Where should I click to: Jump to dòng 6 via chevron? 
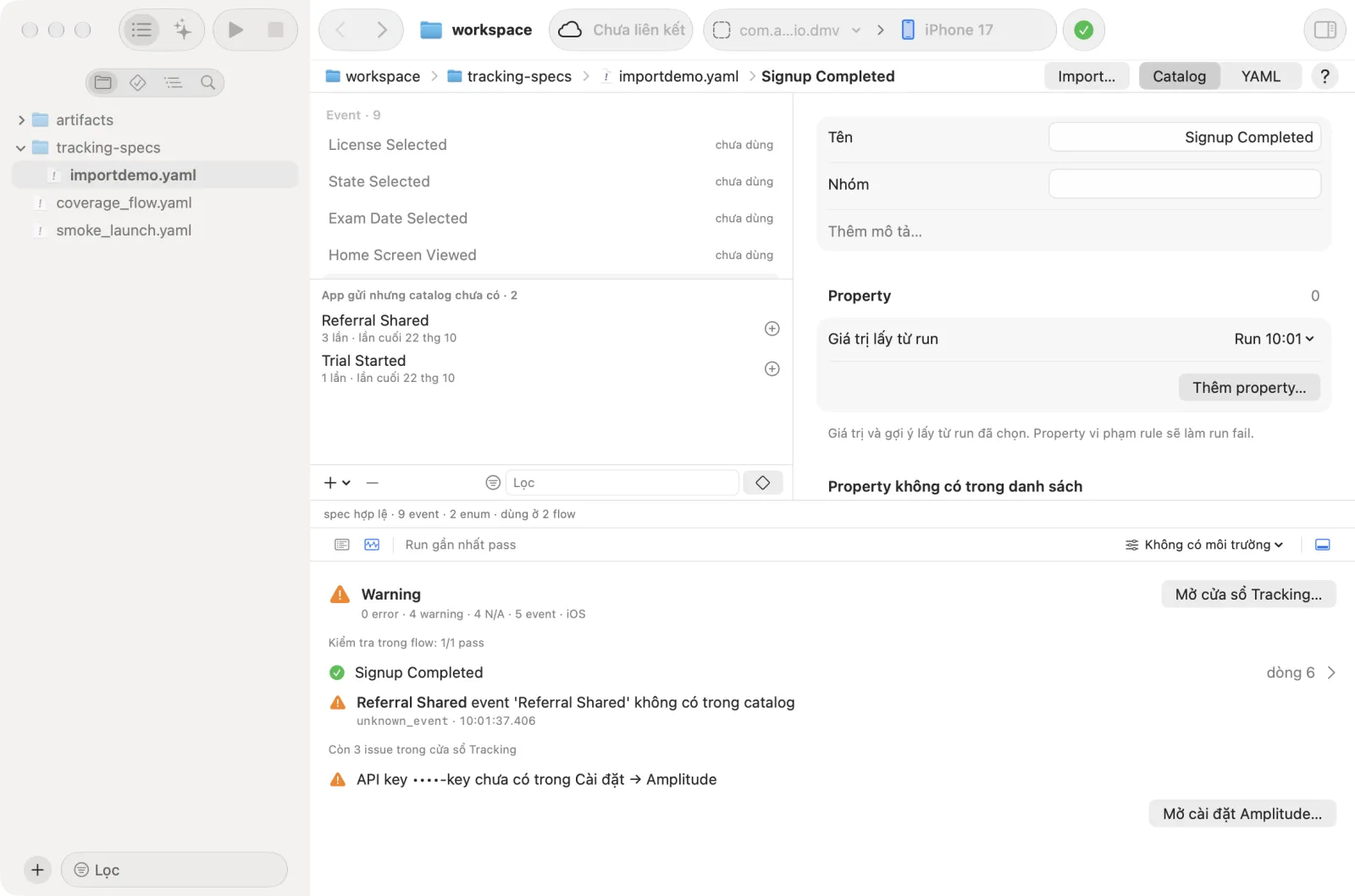(x=1331, y=672)
